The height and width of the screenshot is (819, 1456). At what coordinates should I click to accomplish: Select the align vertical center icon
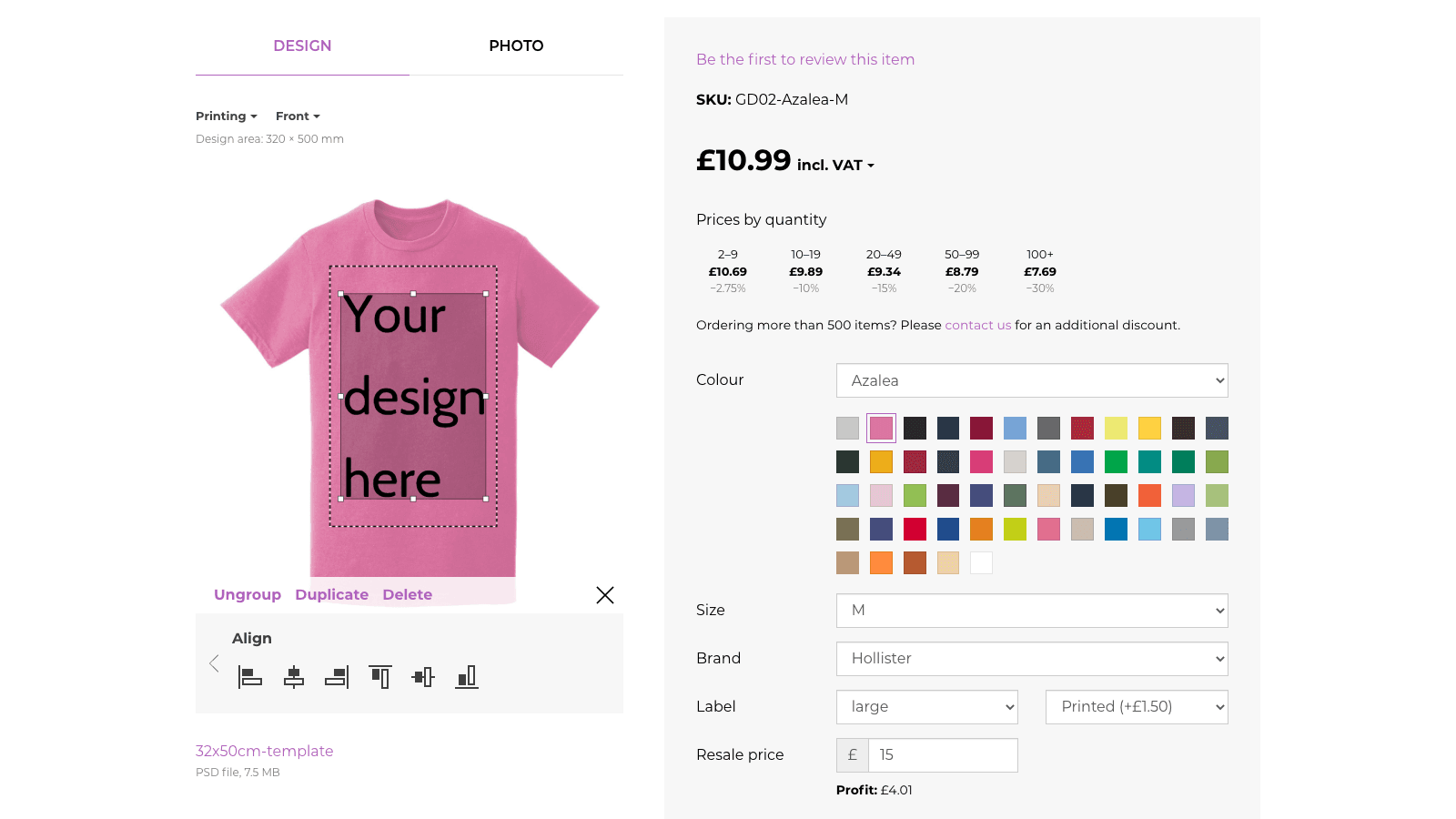[423, 677]
